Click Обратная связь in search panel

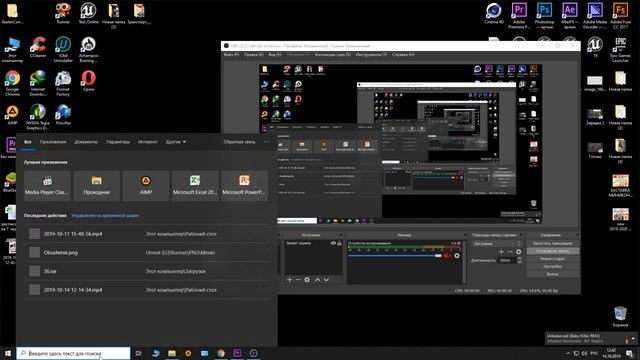(239, 142)
